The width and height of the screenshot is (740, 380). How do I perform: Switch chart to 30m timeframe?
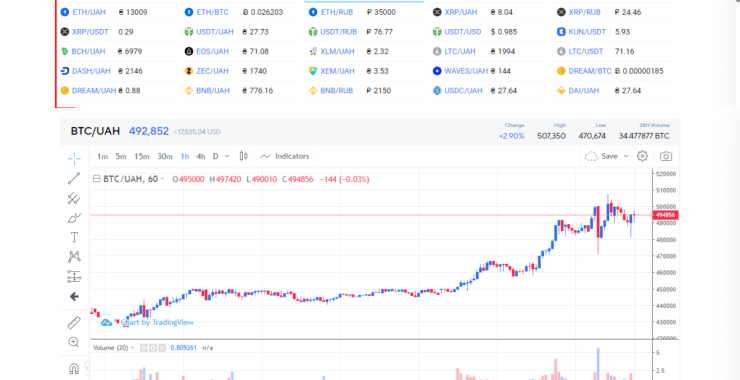(165, 156)
